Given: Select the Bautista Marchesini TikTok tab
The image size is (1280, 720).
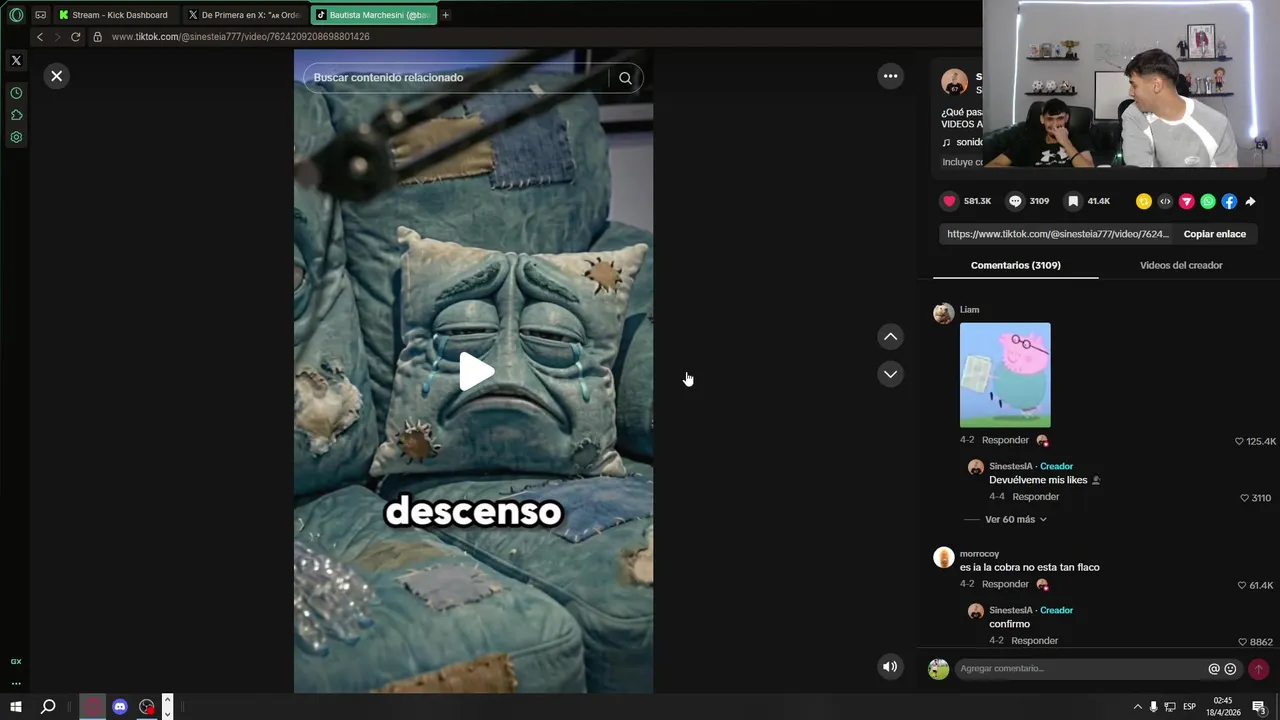Looking at the screenshot, I should click(x=374, y=15).
